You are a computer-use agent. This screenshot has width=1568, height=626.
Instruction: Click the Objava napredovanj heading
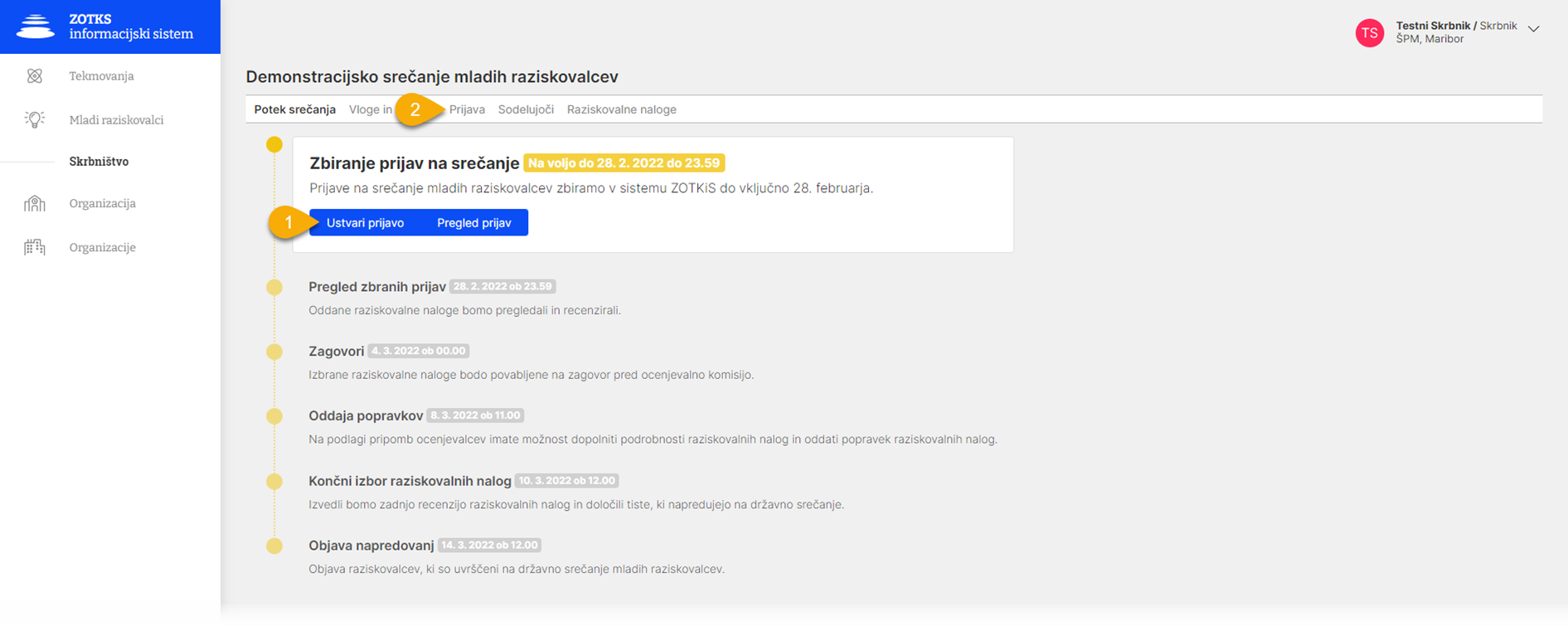pyautogui.click(x=371, y=546)
